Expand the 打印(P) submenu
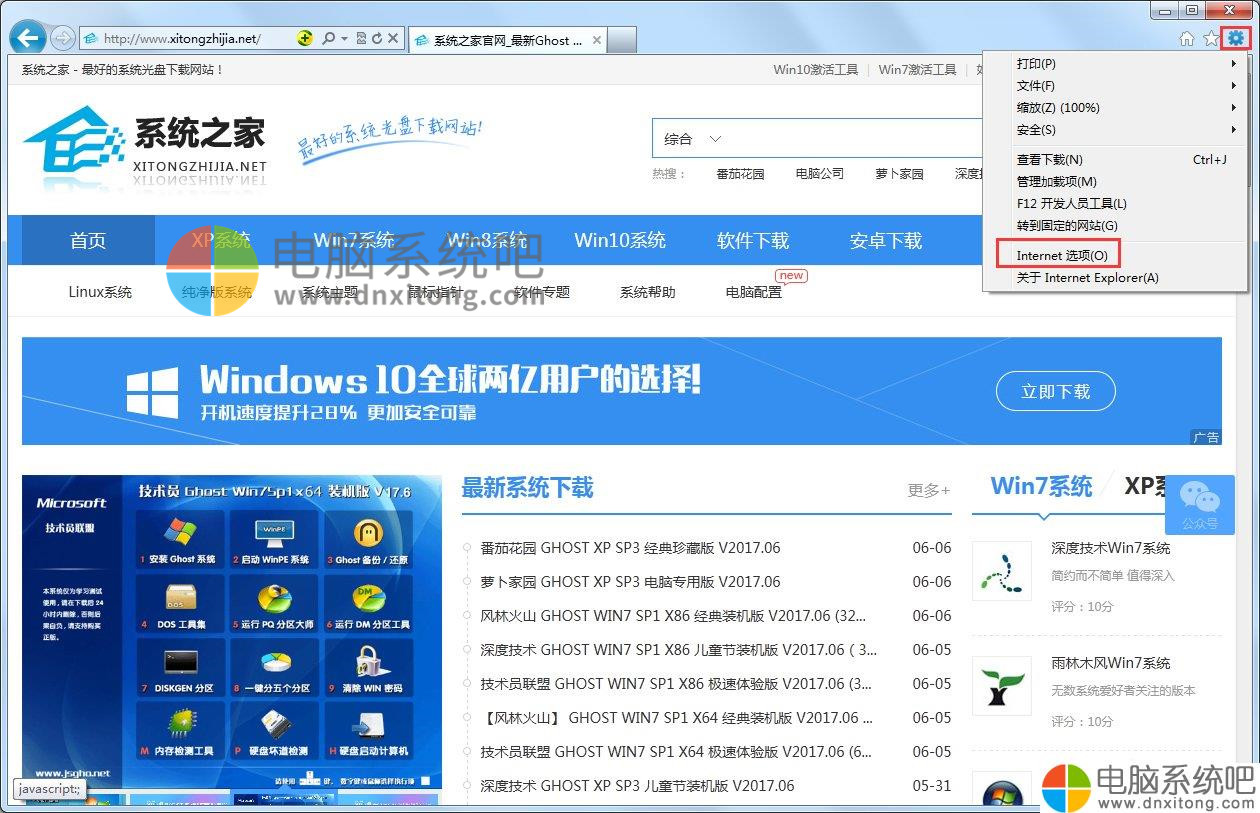 (1115, 64)
